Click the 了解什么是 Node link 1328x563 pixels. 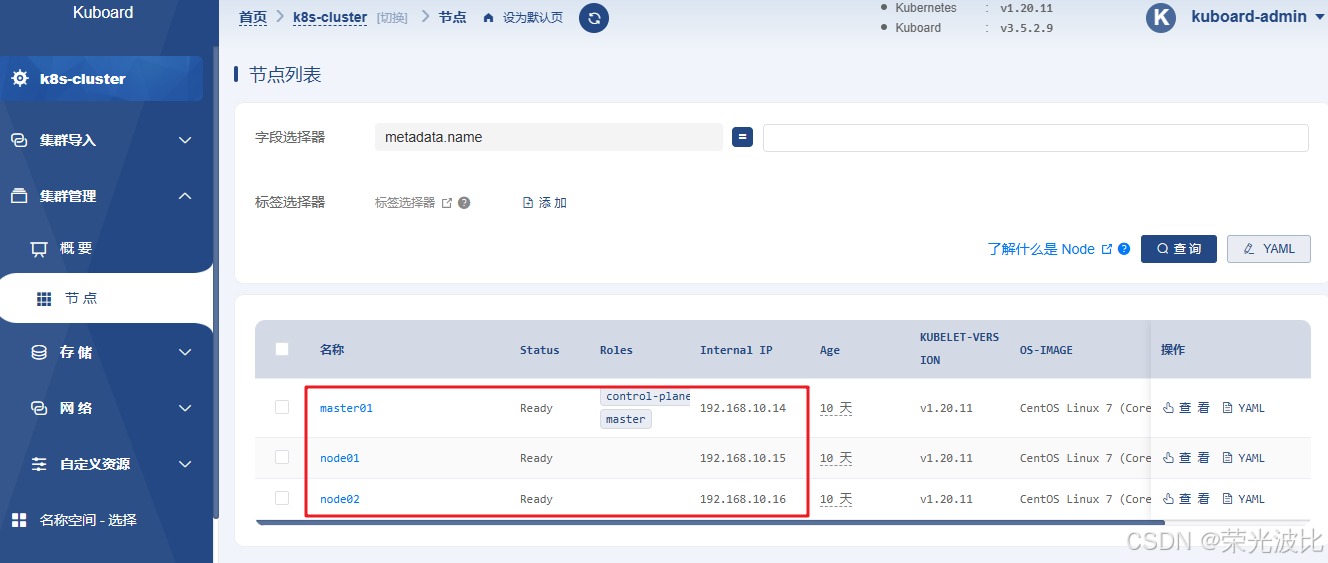click(x=1041, y=249)
